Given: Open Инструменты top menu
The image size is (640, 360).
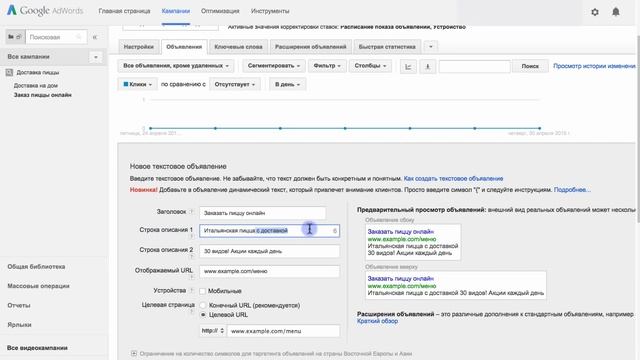Looking at the screenshot, I should [270, 11].
